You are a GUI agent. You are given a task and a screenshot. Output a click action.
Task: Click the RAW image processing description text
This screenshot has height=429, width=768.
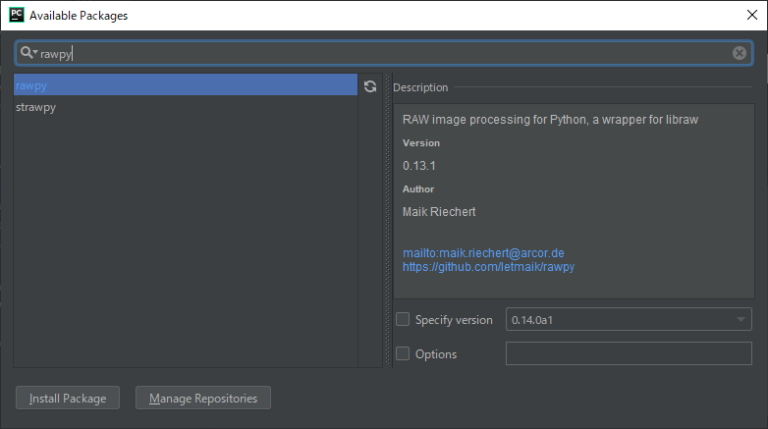pyautogui.click(x=550, y=119)
